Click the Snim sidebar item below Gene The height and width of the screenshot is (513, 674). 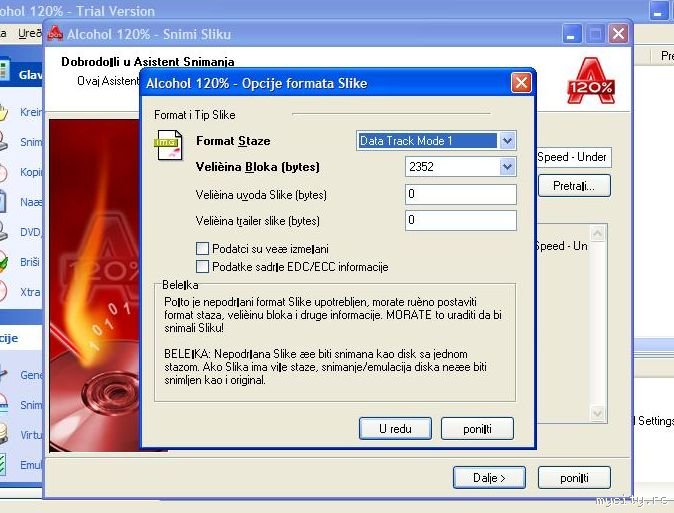click(x=31, y=405)
